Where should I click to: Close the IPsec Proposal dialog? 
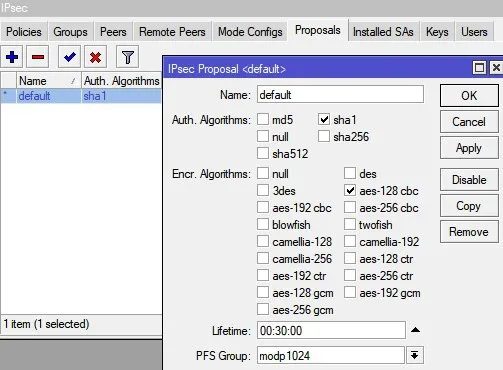(496, 68)
